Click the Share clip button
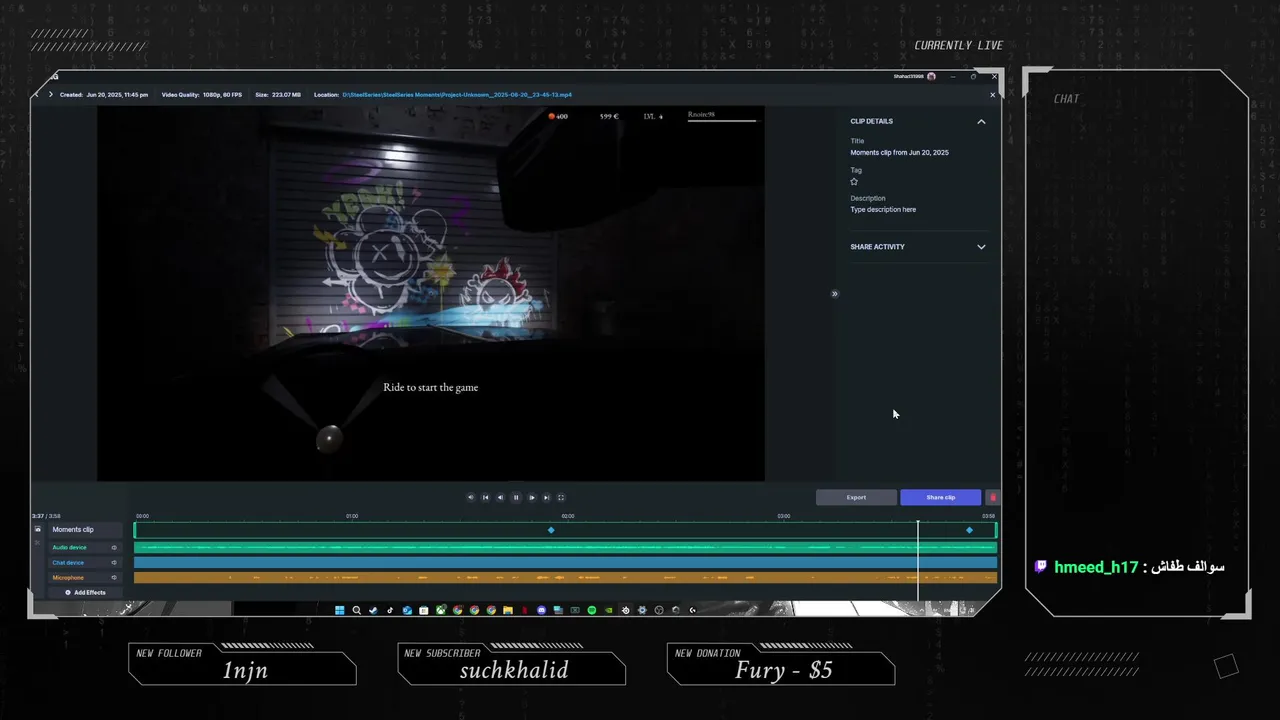Screen dimensions: 1280x720 (x=940, y=497)
